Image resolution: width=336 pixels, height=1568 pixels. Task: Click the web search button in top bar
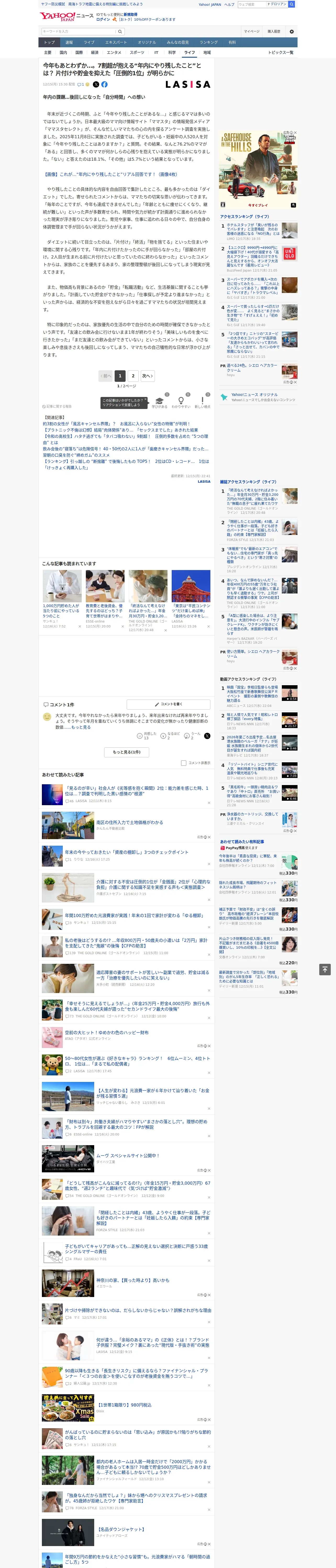click(x=292, y=4)
